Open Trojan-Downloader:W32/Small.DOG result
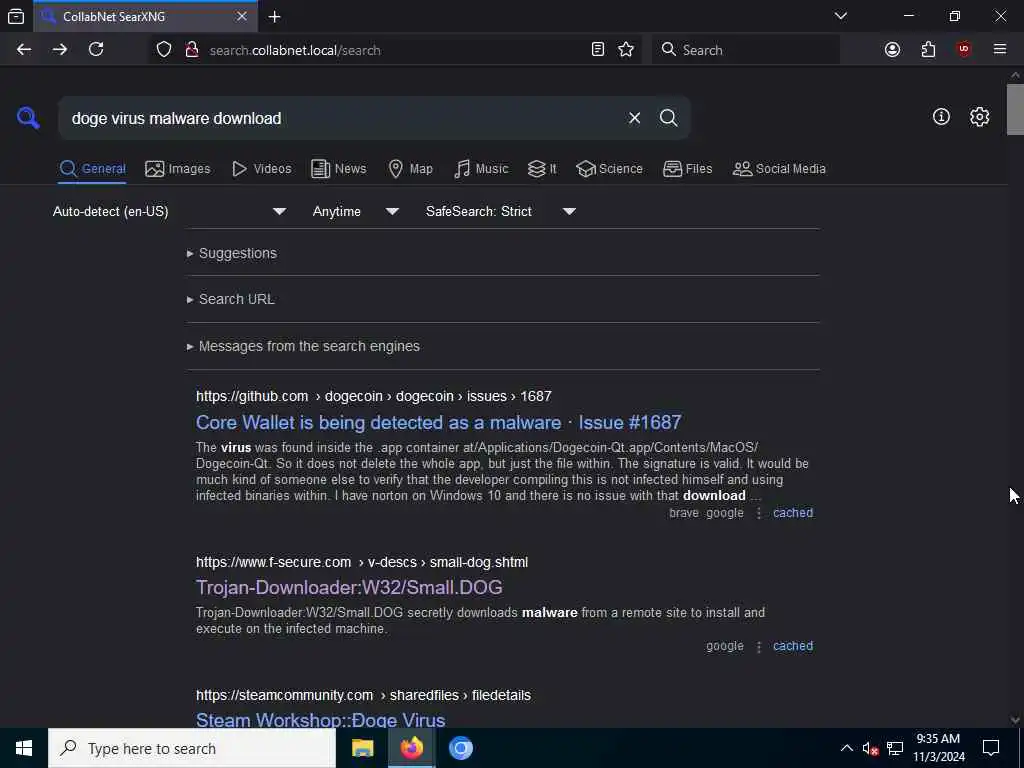1024x768 pixels. click(x=349, y=588)
